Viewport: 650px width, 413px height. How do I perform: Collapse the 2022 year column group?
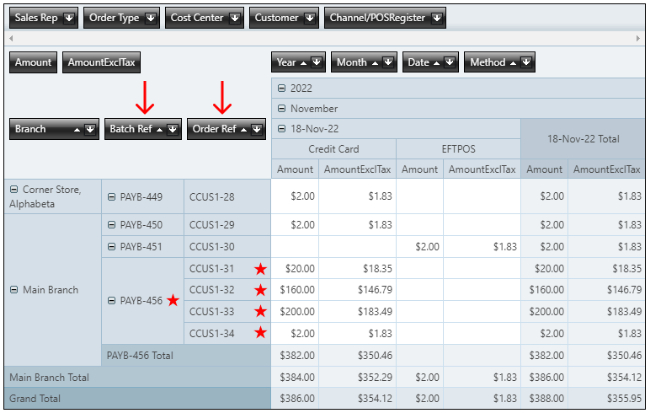click(x=281, y=88)
